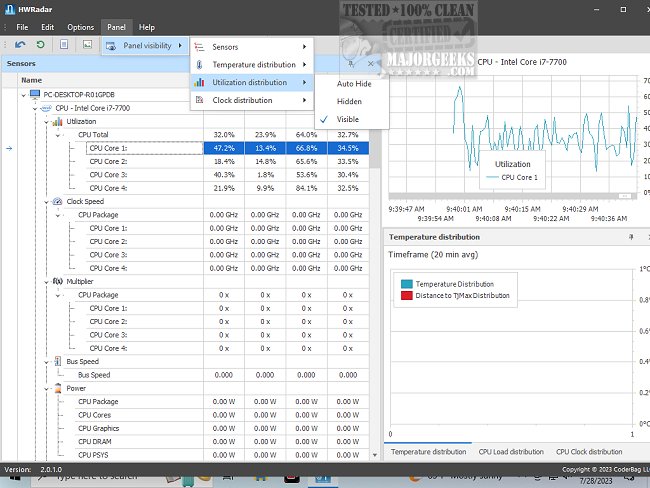The width and height of the screenshot is (650, 488).
Task: Set panel visibility to Hidden
Action: 349,101
